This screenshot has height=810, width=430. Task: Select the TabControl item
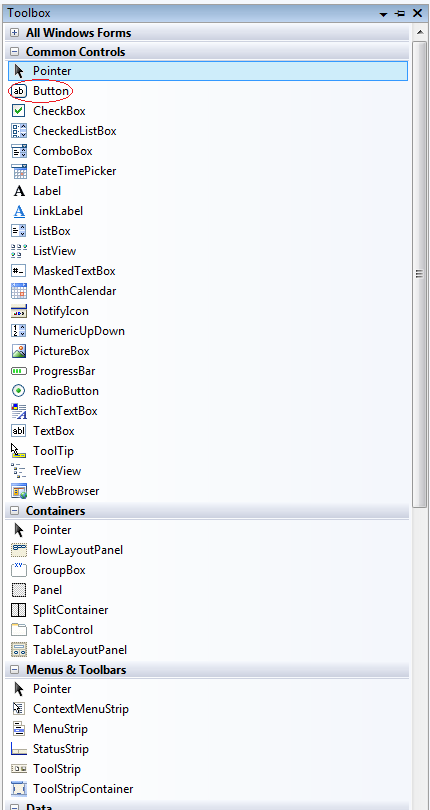coord(52,630)
